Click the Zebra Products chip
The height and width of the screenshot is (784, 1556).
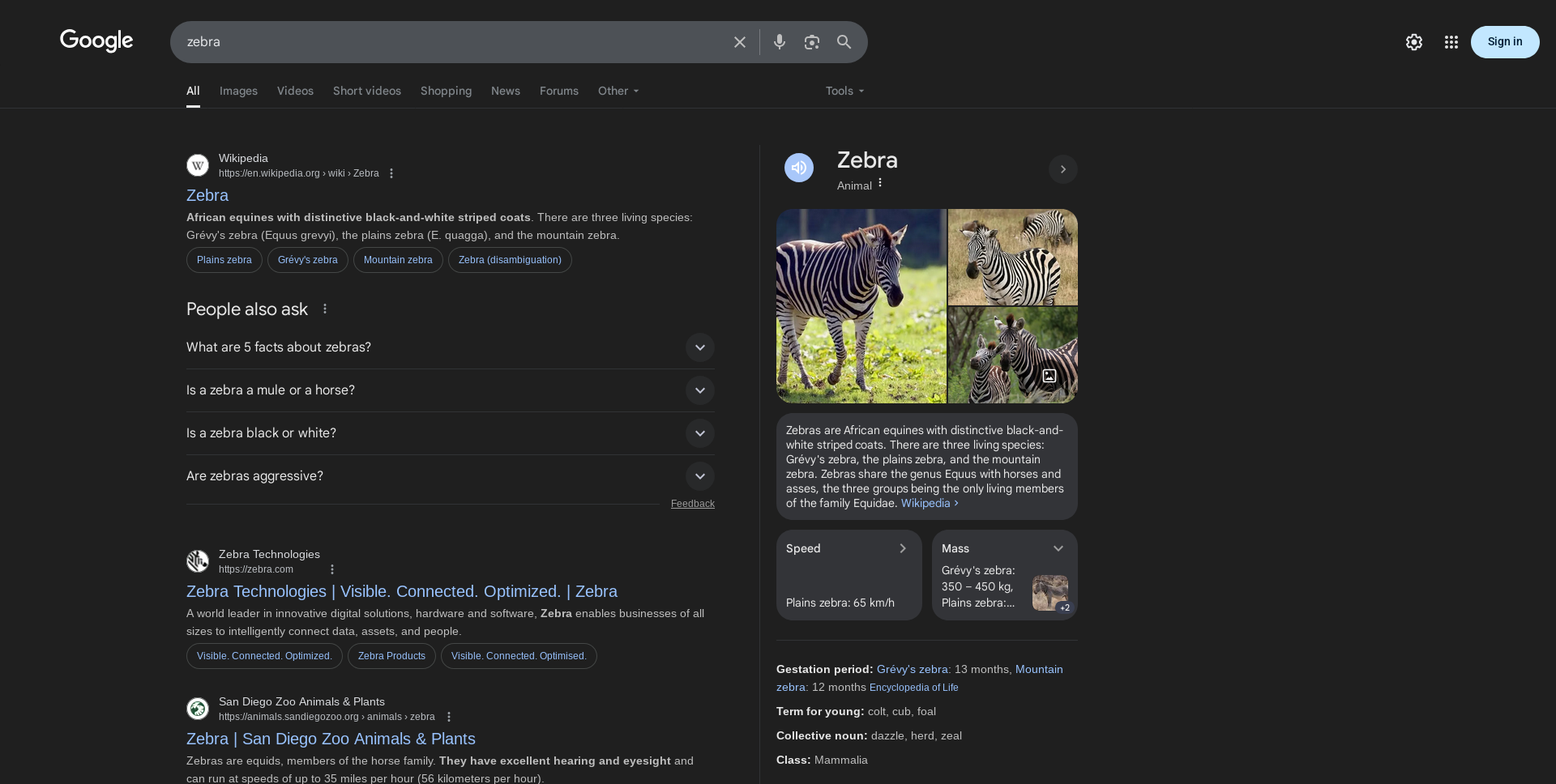point(391,656)
